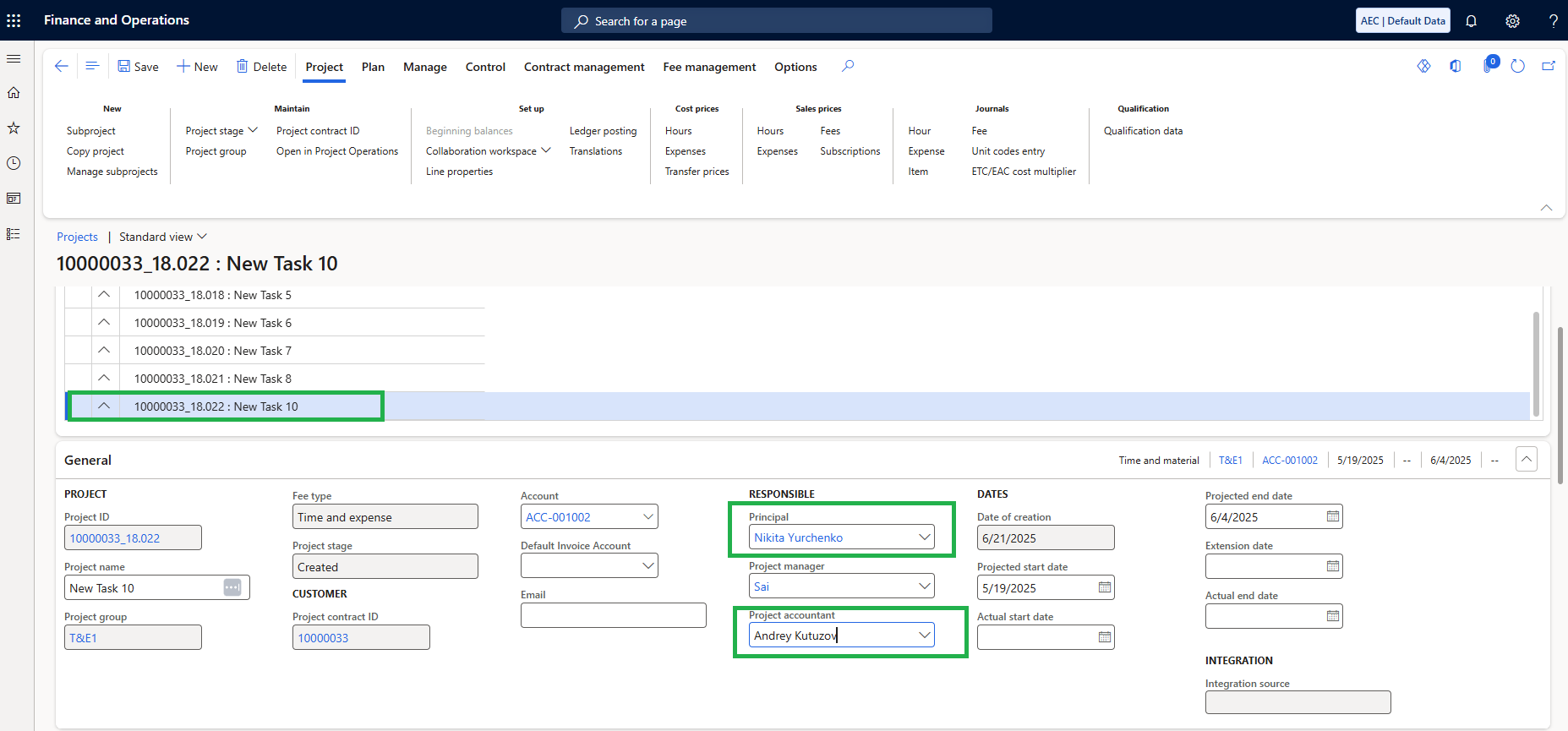Open the settings gear
Viewport: 1568px width, 731px height.
click(x=1512, y=21)
